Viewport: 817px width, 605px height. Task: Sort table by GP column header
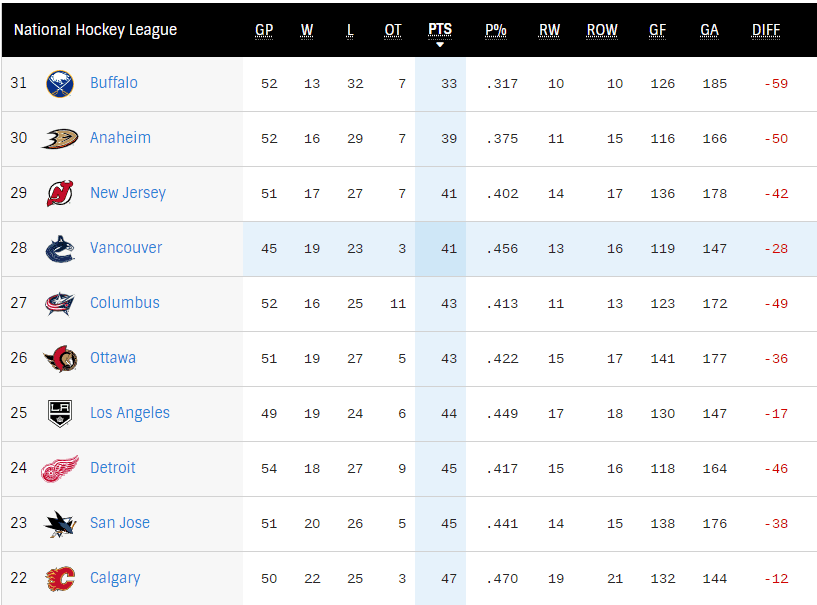[264, 30]
